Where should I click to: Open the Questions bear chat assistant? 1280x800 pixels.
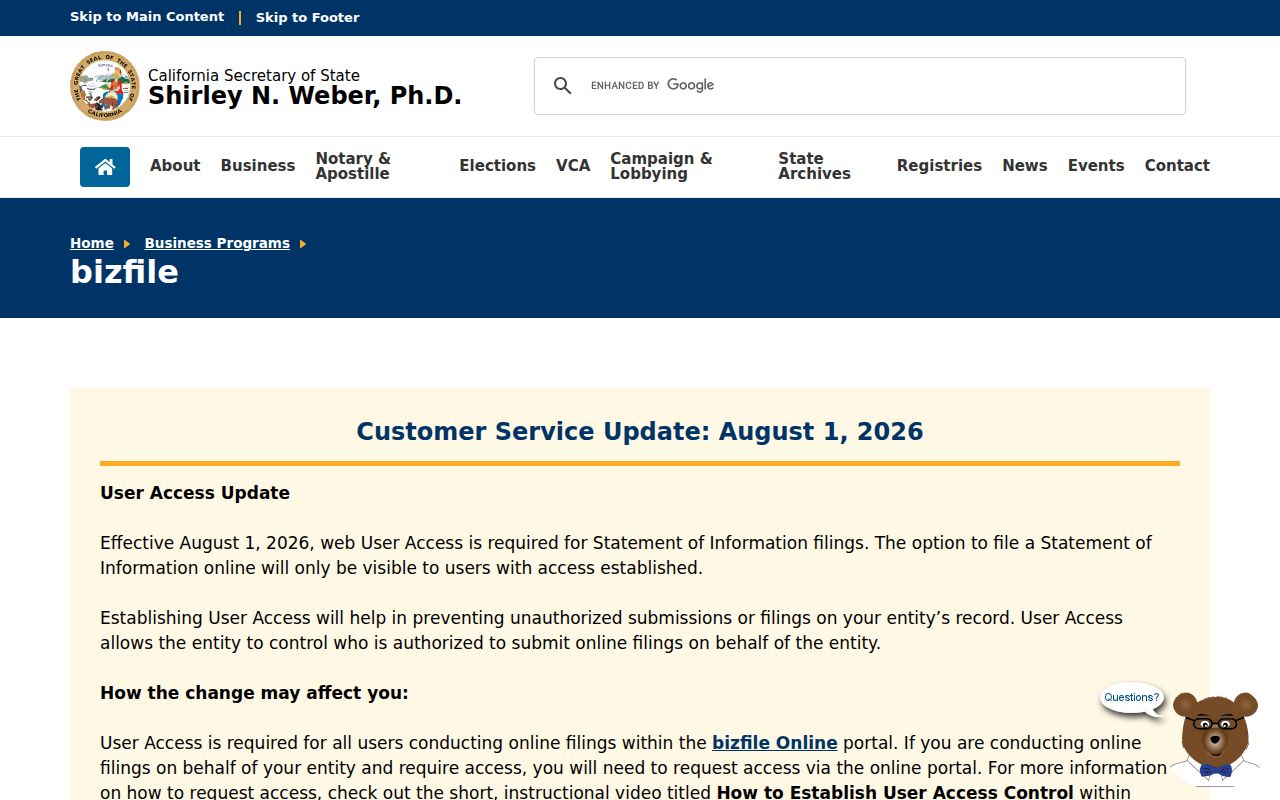tap(1215, 738)
